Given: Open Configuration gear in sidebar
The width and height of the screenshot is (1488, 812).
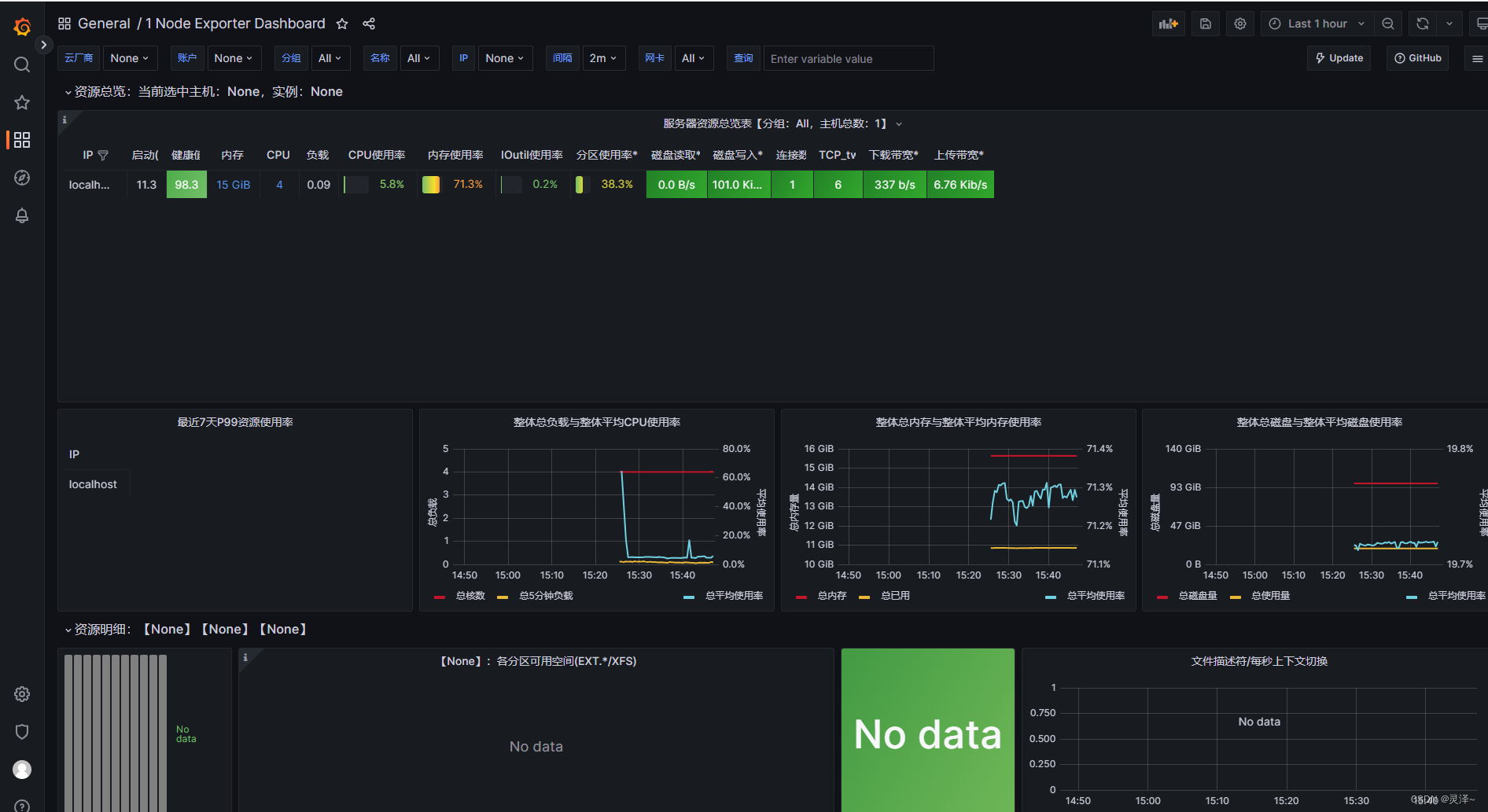Looking at the screenshot, I should click(x=22, y=694).
